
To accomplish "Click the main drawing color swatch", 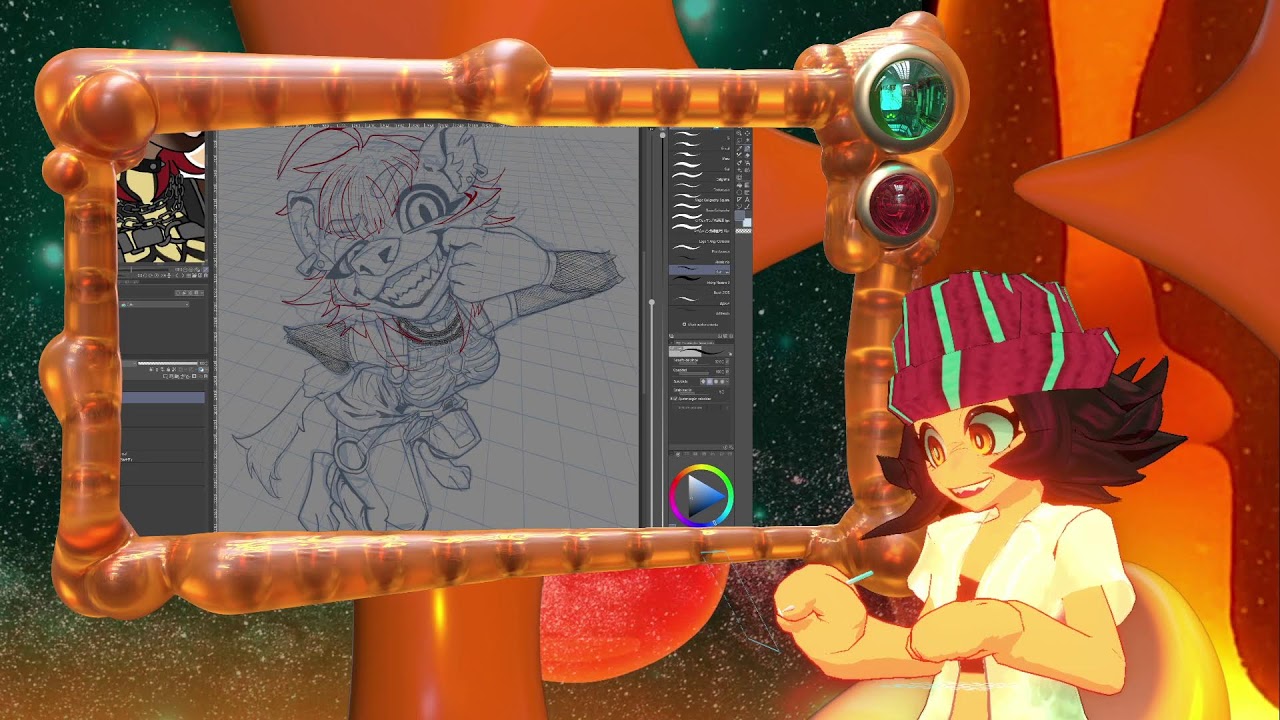I will (739, 215).
